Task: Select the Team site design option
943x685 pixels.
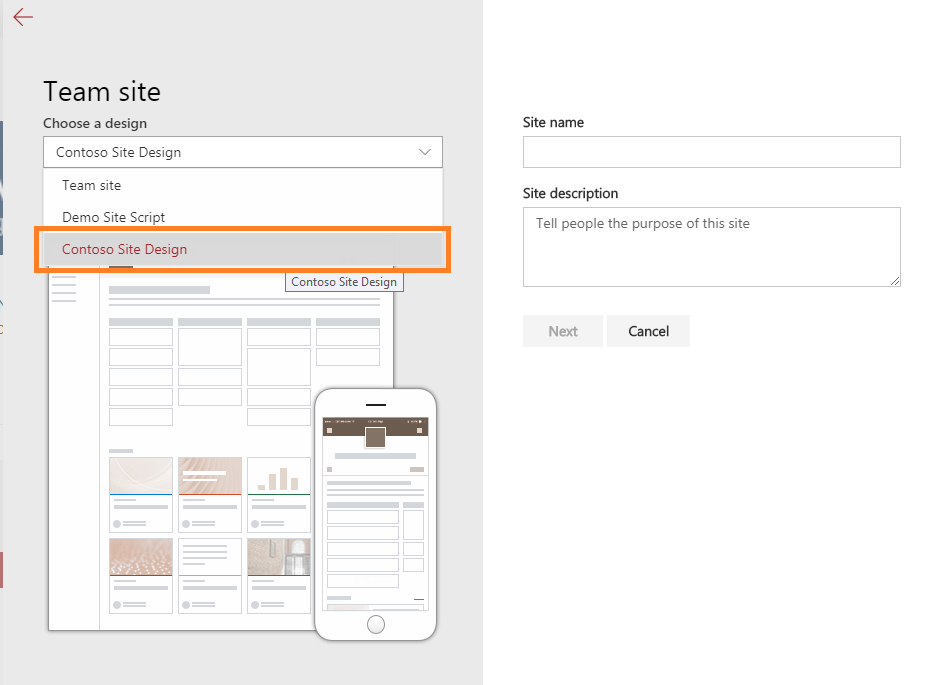Action: coord(242,185)
